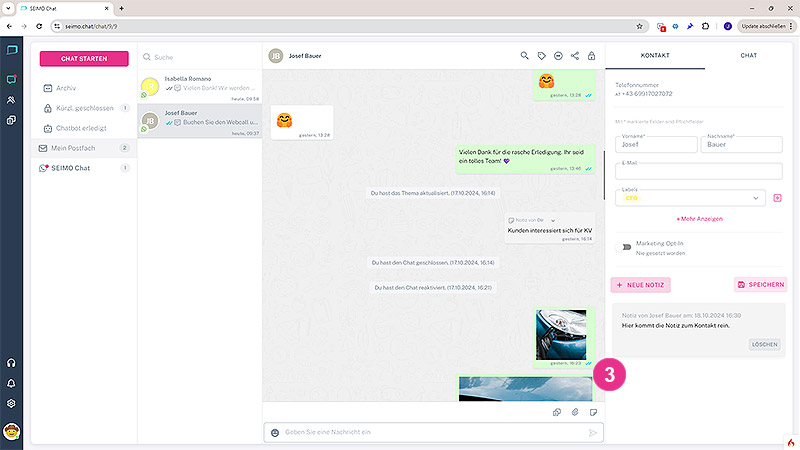Click the E-Mail input field
The height and width of the screenshot is (450, 800).
tap(697, 171)
